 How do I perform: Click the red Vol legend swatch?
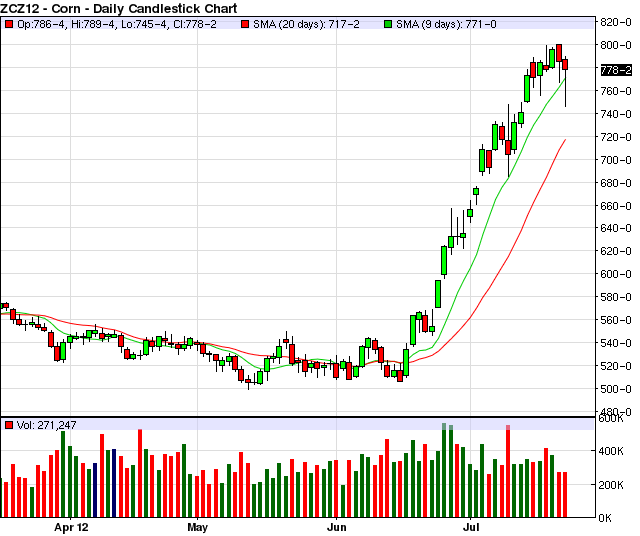click(9, 425)
